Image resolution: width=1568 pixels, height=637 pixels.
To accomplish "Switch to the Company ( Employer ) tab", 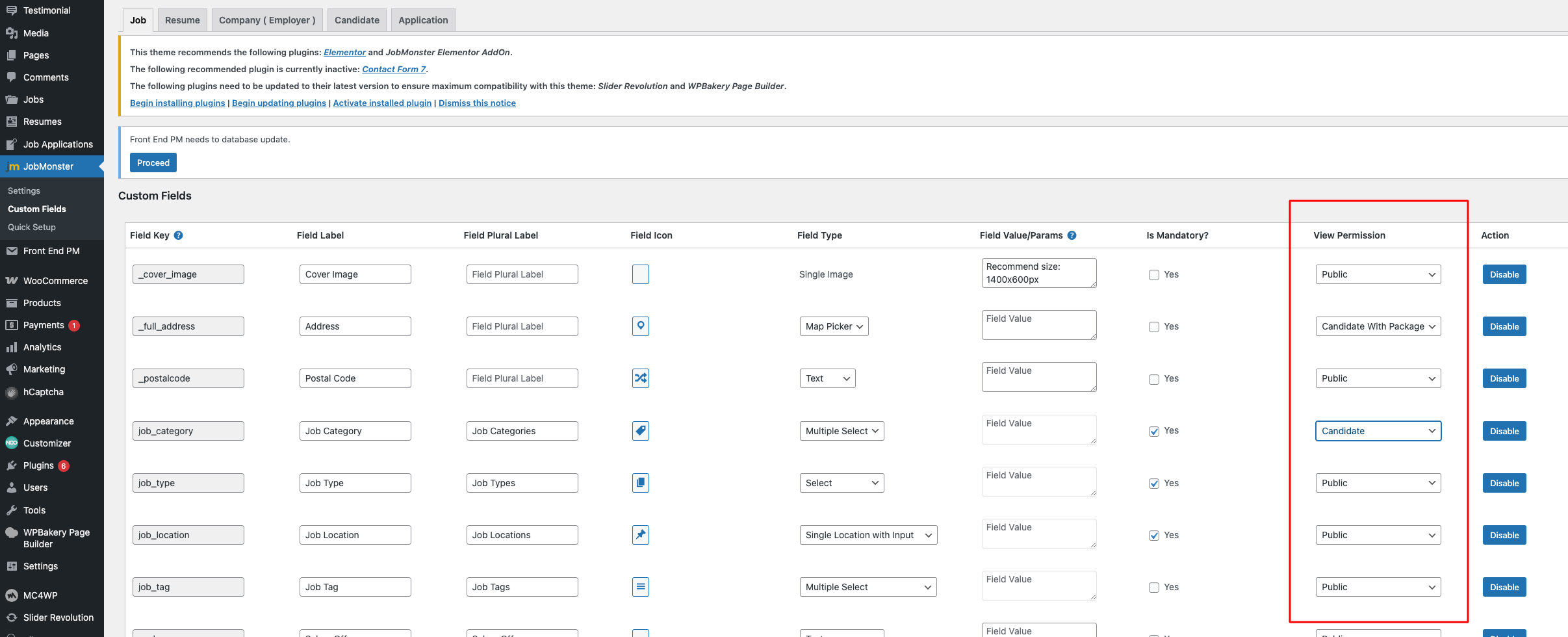I will (x=267, y=20).
